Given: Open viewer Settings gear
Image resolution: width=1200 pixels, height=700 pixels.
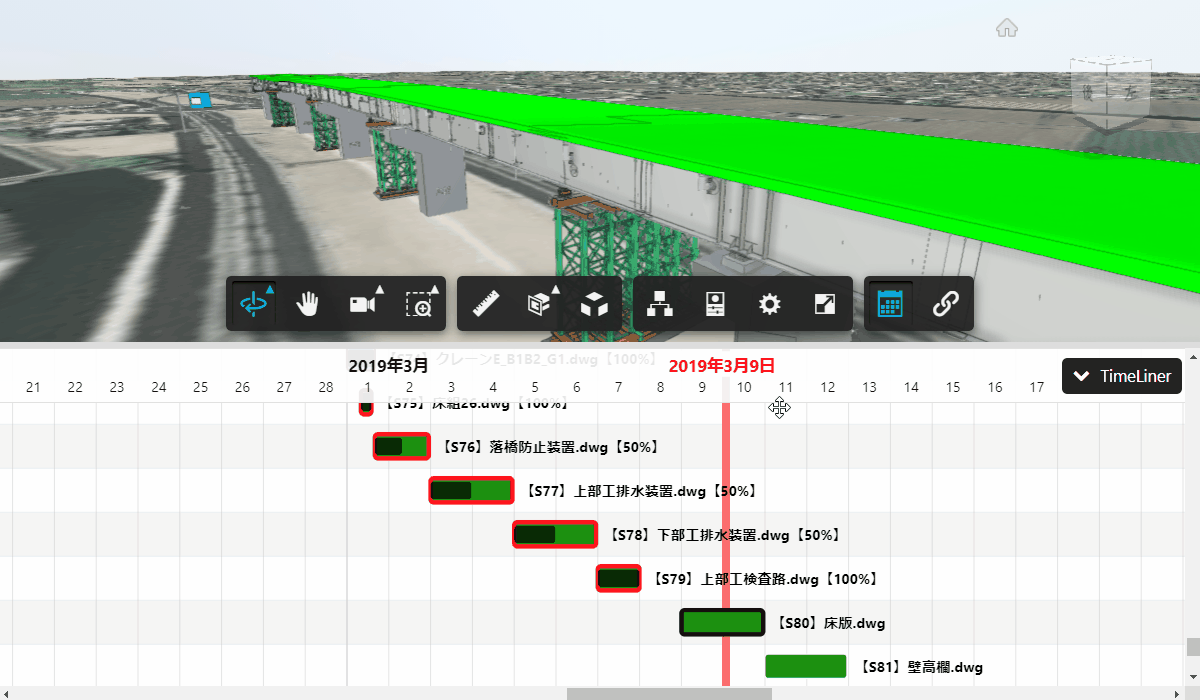Looking at the screenshot, I should 769,304.
